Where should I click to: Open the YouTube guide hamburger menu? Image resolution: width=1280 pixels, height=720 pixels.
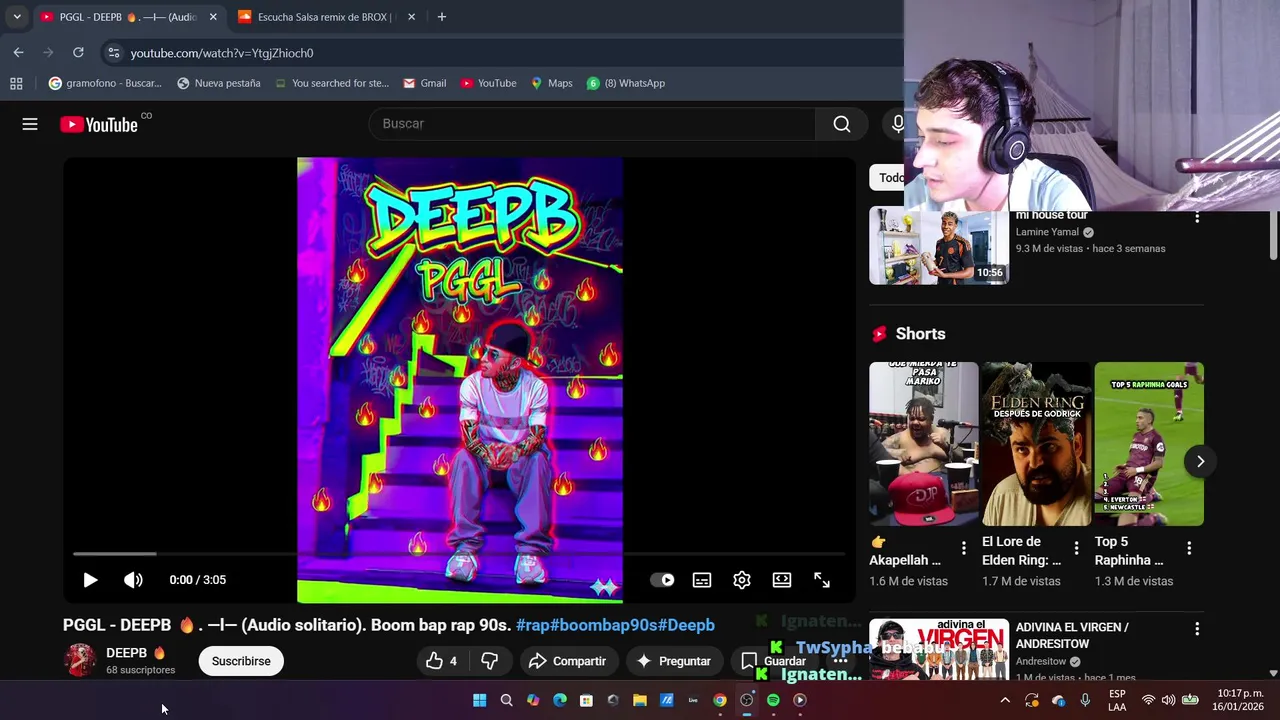pyautogui.click(x=30, y=124)
